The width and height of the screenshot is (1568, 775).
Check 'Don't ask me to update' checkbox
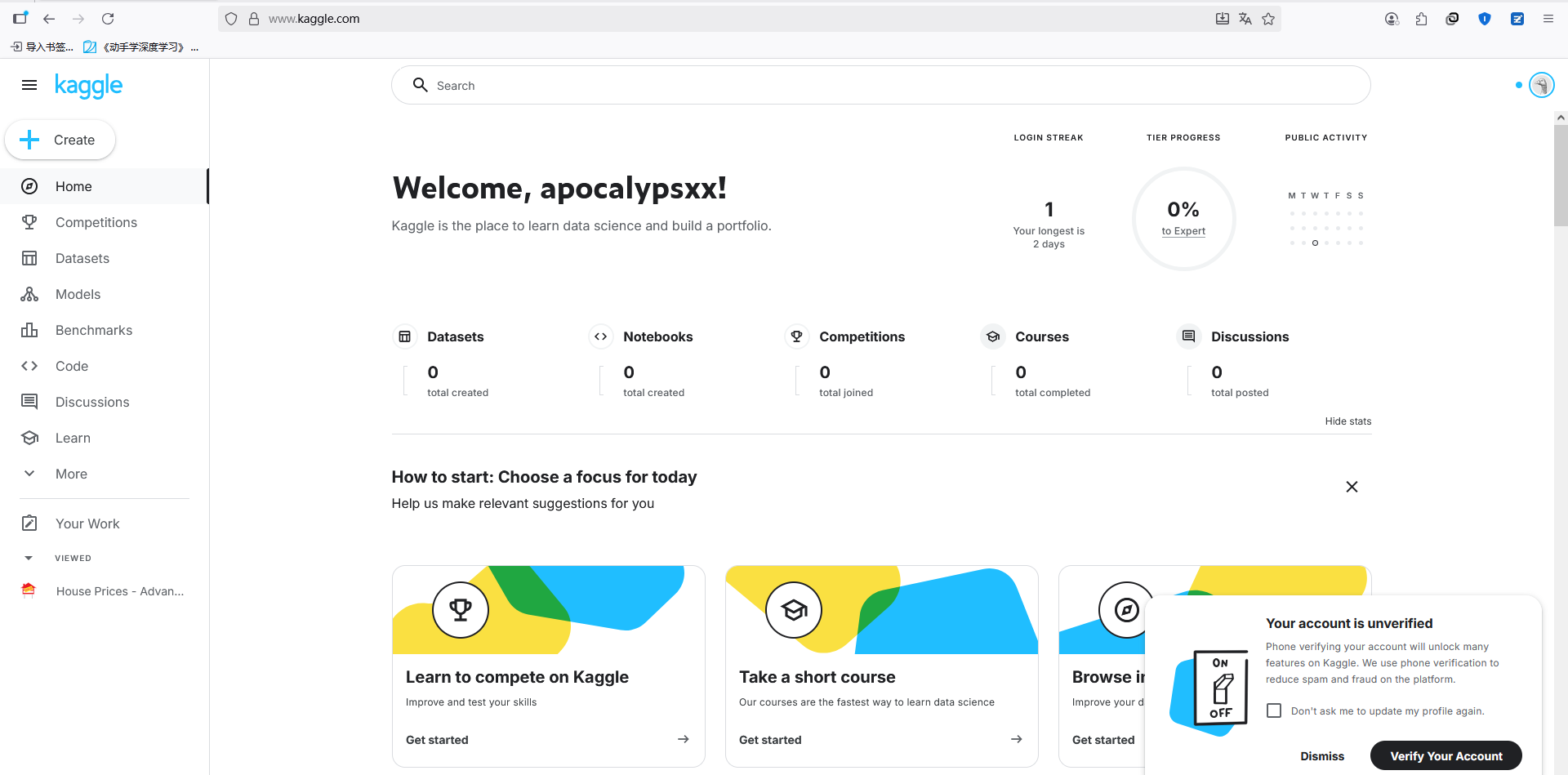tap(1274, 710)
